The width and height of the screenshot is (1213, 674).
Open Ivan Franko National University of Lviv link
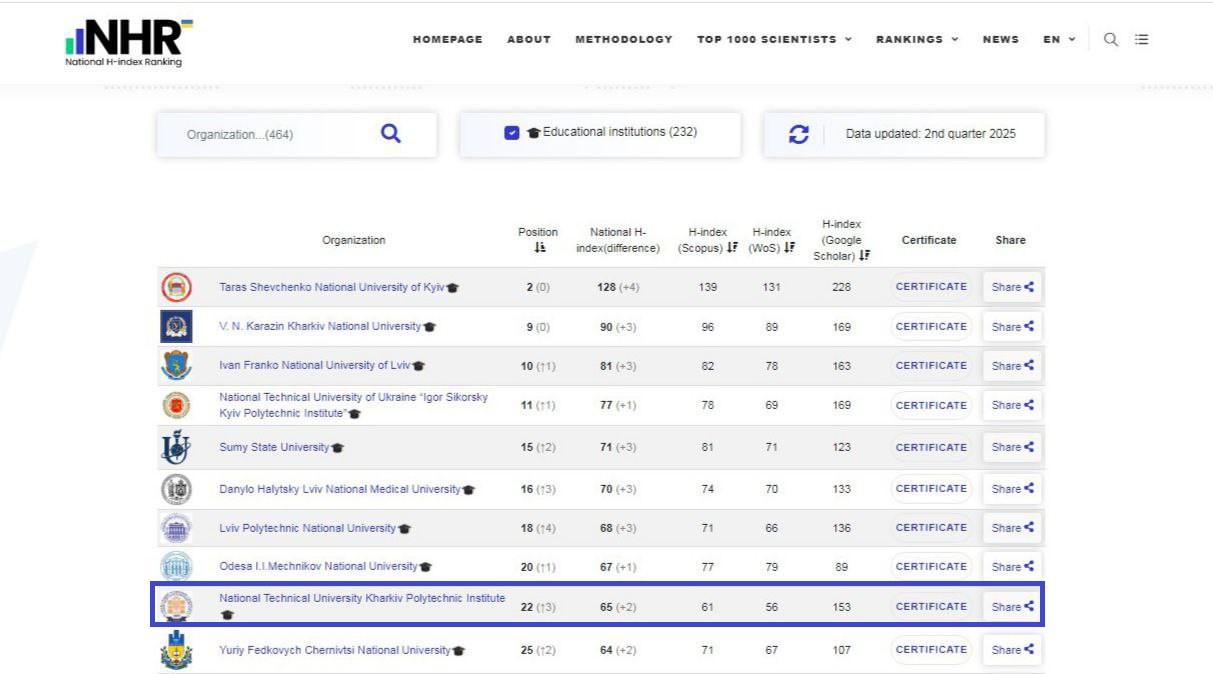pos(315,365)
